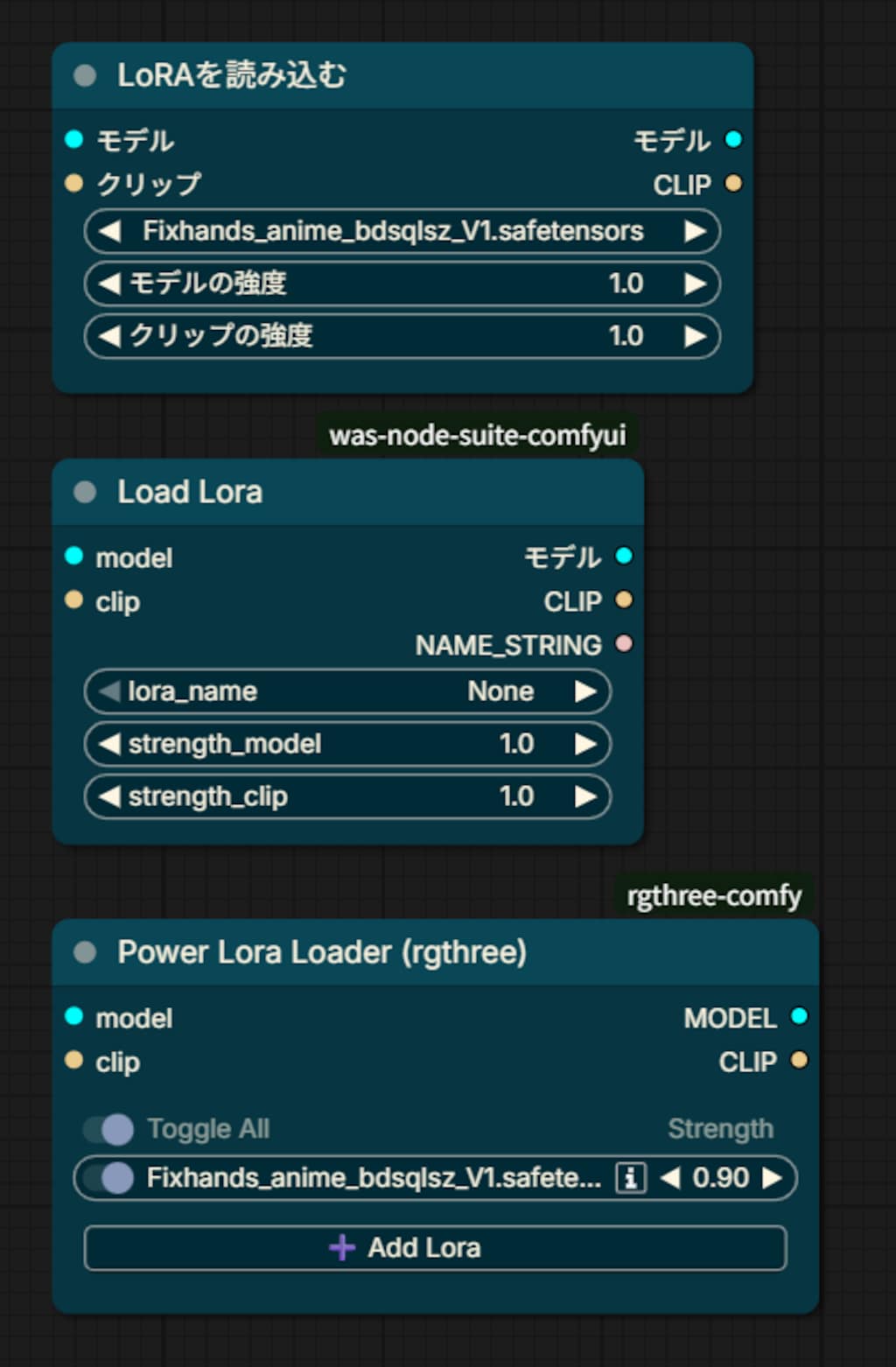Disable the Fixhands_anime lora toggle in Power Lora Loader
Viewport: 896px width, 1367px height.
pos(108,1178)
